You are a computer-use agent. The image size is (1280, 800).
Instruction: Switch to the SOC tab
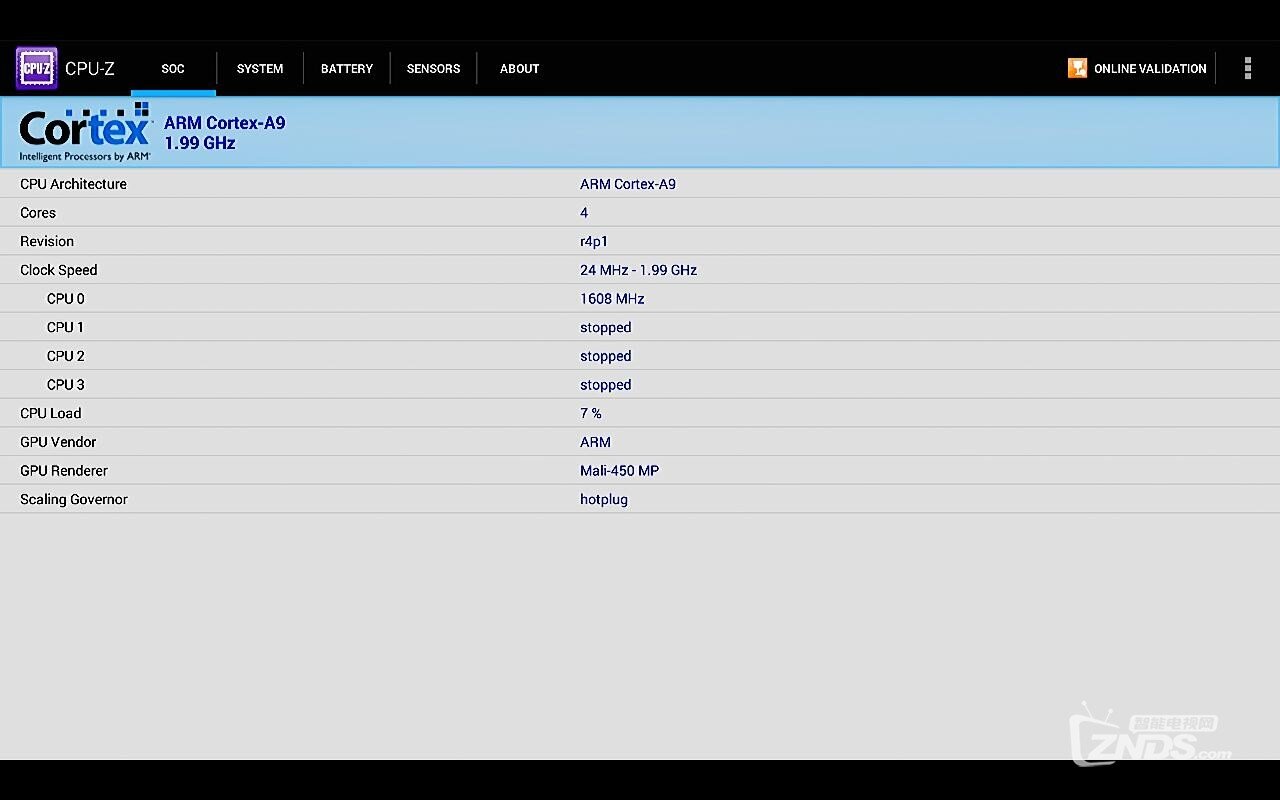point(173,69)
